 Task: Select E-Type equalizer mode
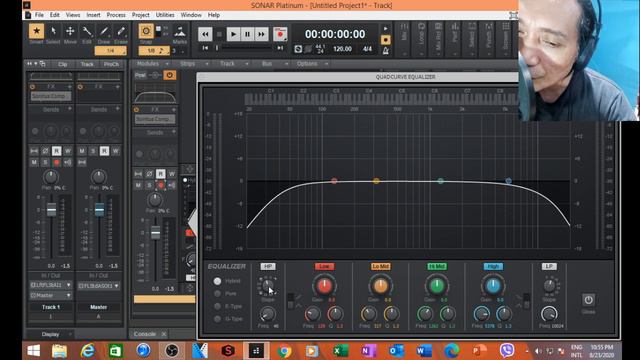pos(218,307)
